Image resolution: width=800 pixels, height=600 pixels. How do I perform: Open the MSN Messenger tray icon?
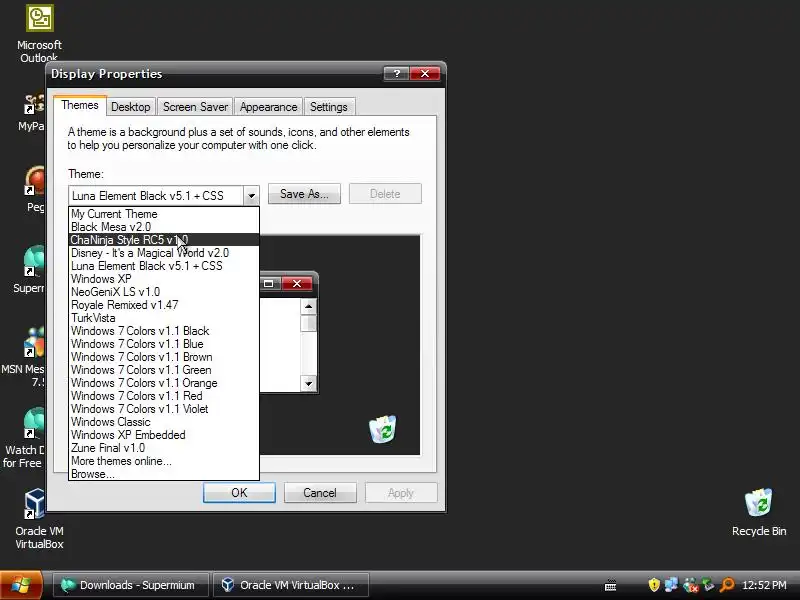point(690,585)
